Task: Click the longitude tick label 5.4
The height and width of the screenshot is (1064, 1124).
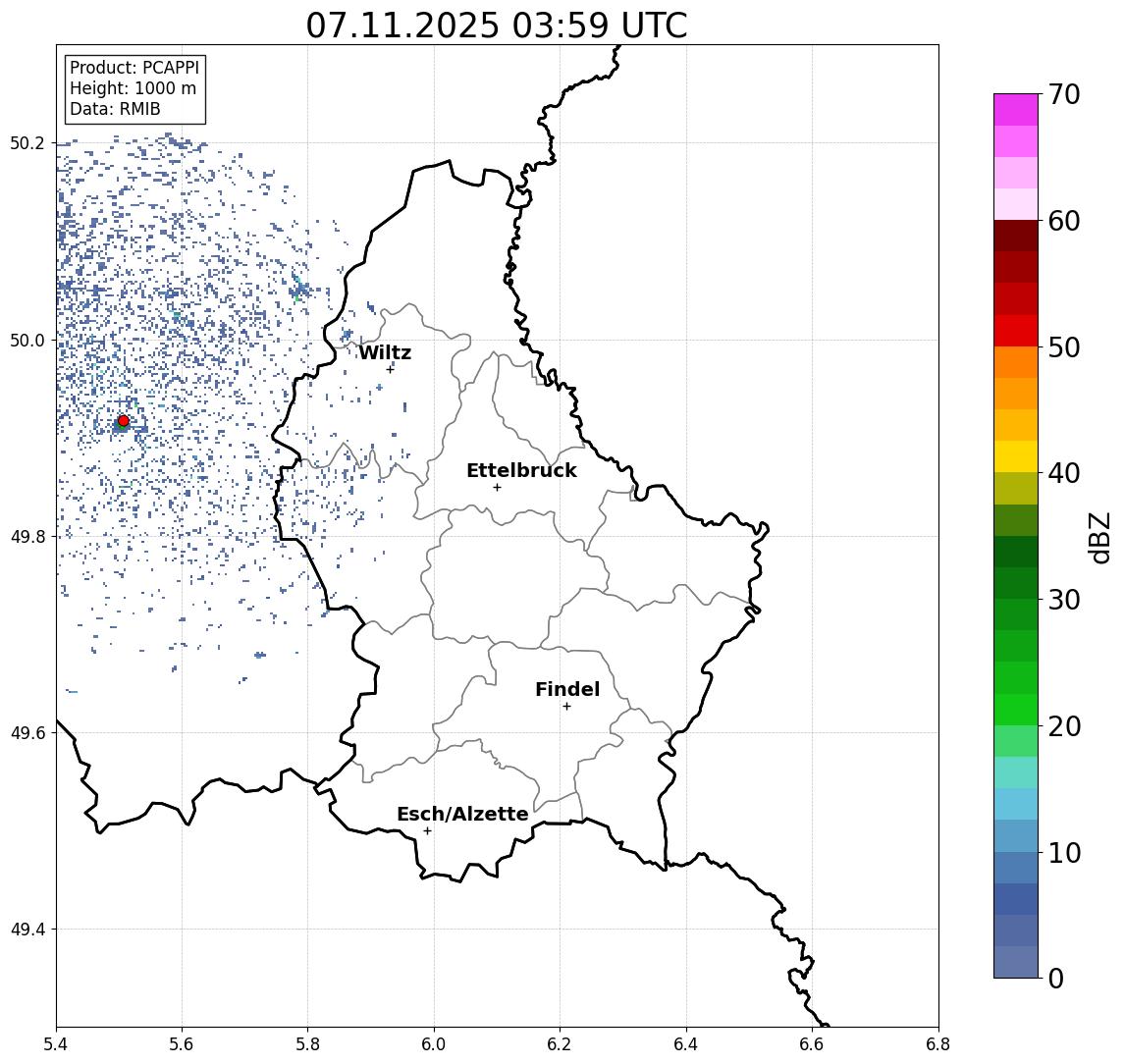Action: (56, 1044)
